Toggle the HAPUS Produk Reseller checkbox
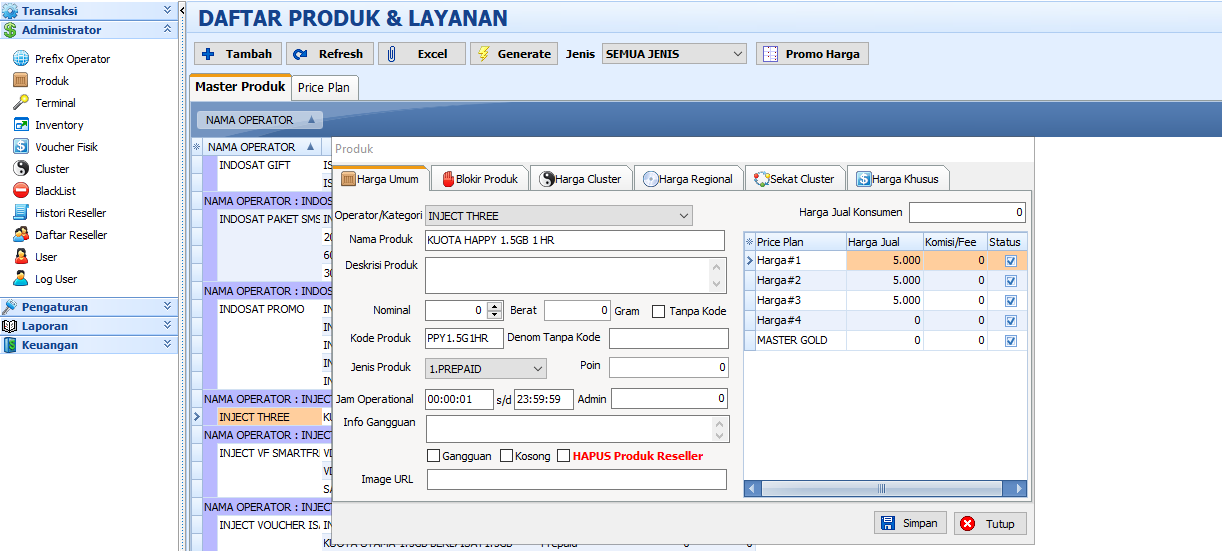The image size is (1222, 551). click(564, 456)
